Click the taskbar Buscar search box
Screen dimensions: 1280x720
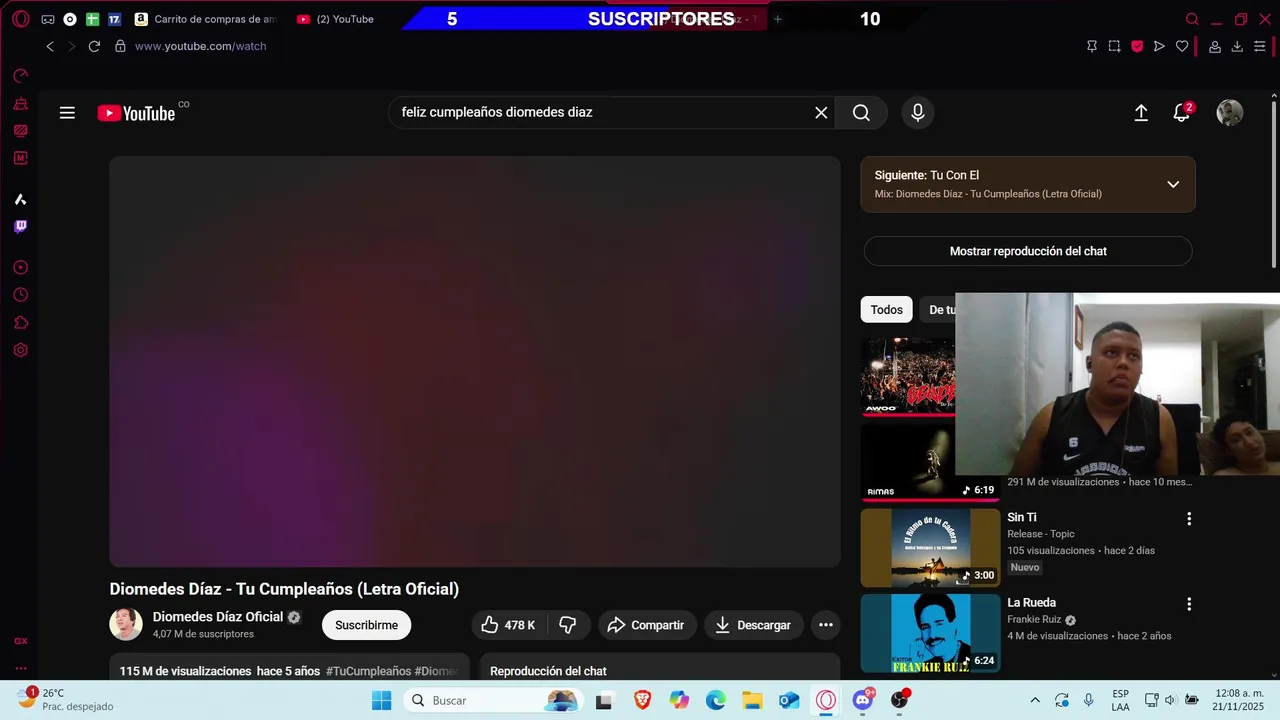495,700
